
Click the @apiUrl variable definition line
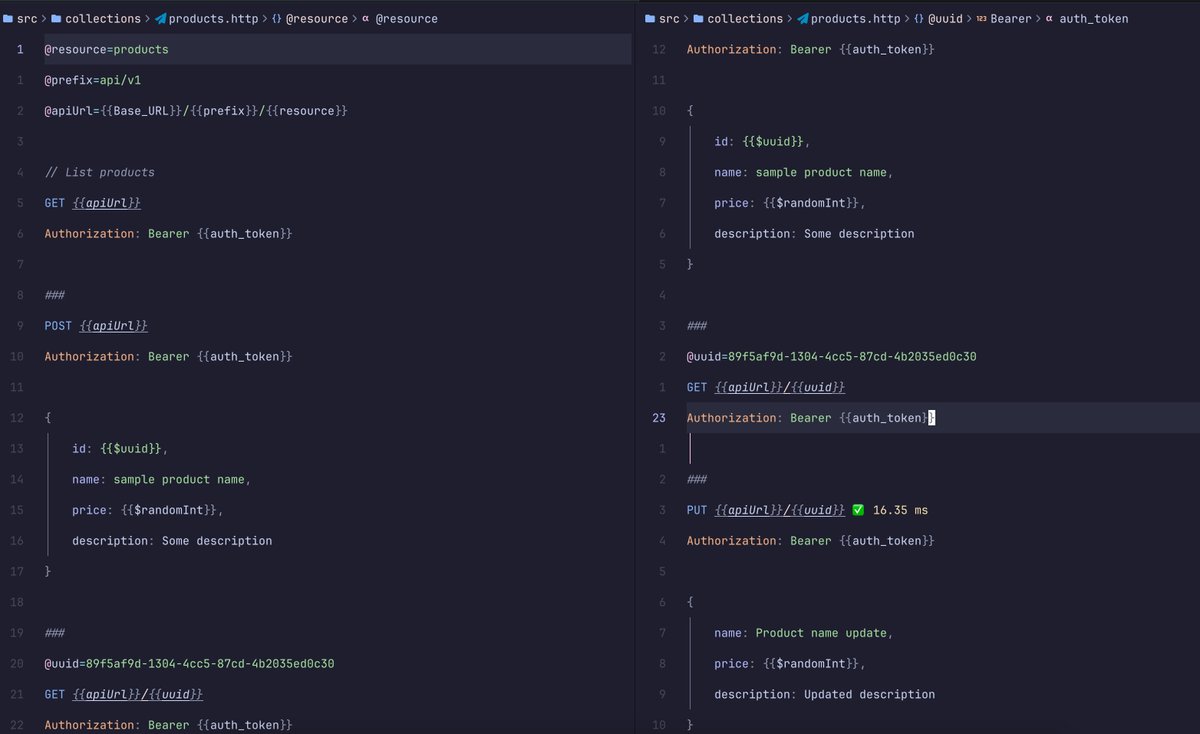(x=196, y=110)
